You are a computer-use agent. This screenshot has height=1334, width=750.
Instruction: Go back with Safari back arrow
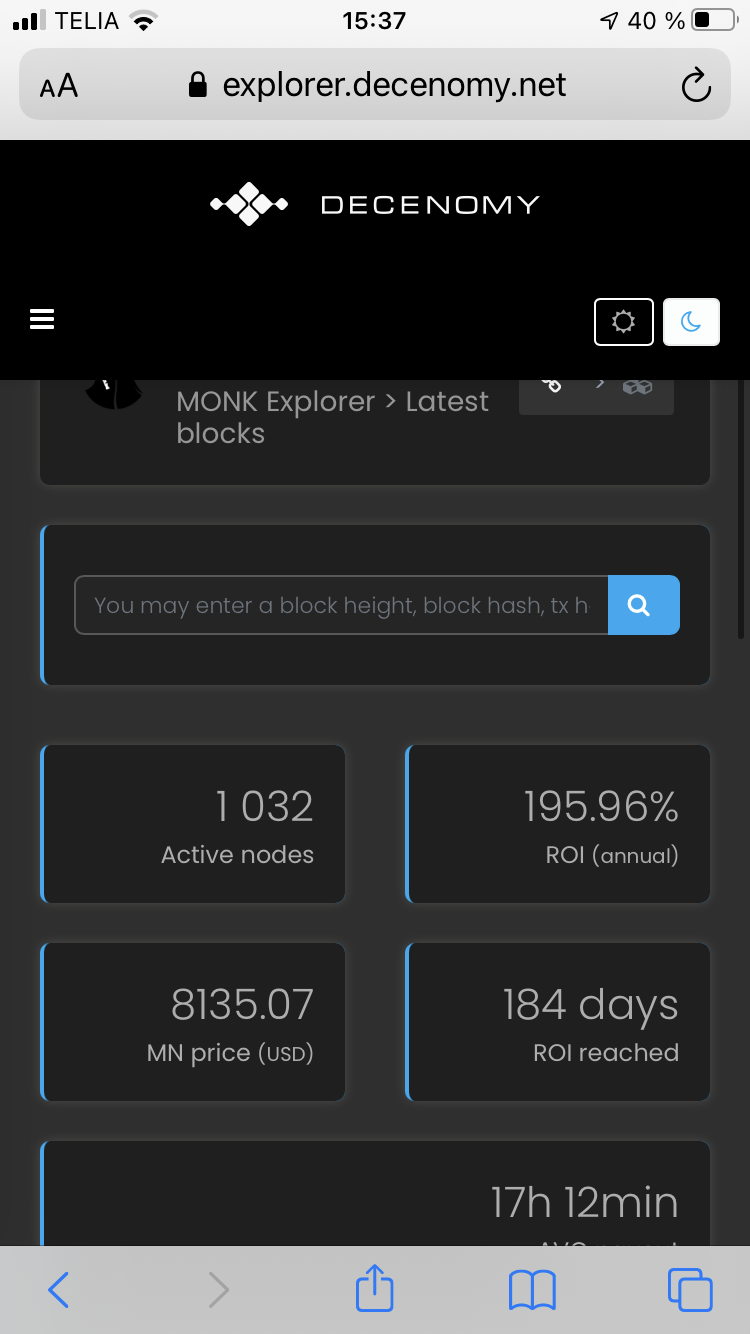point(59,1290)
